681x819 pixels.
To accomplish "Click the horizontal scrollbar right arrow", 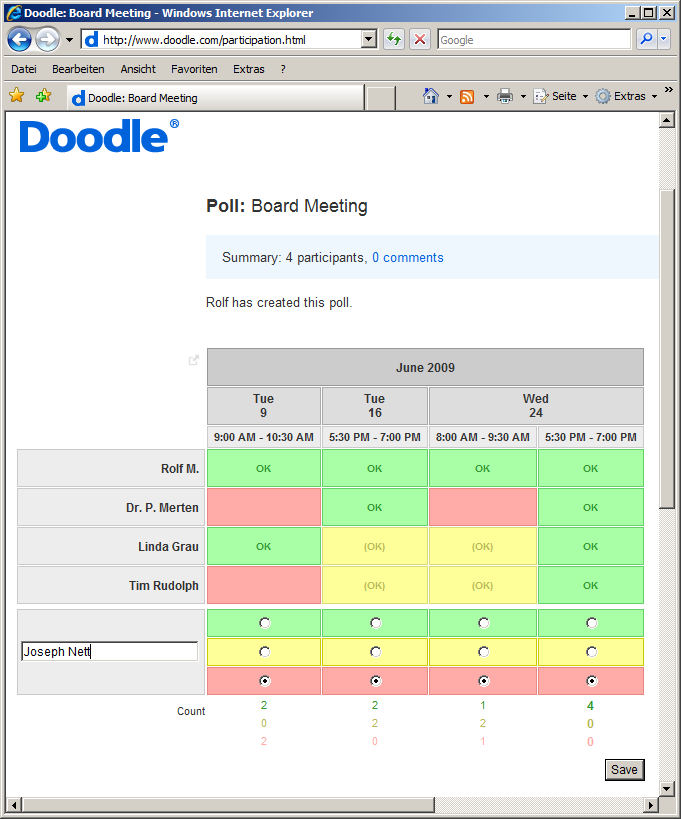I will pyautogui.click(x=651, y=805).
